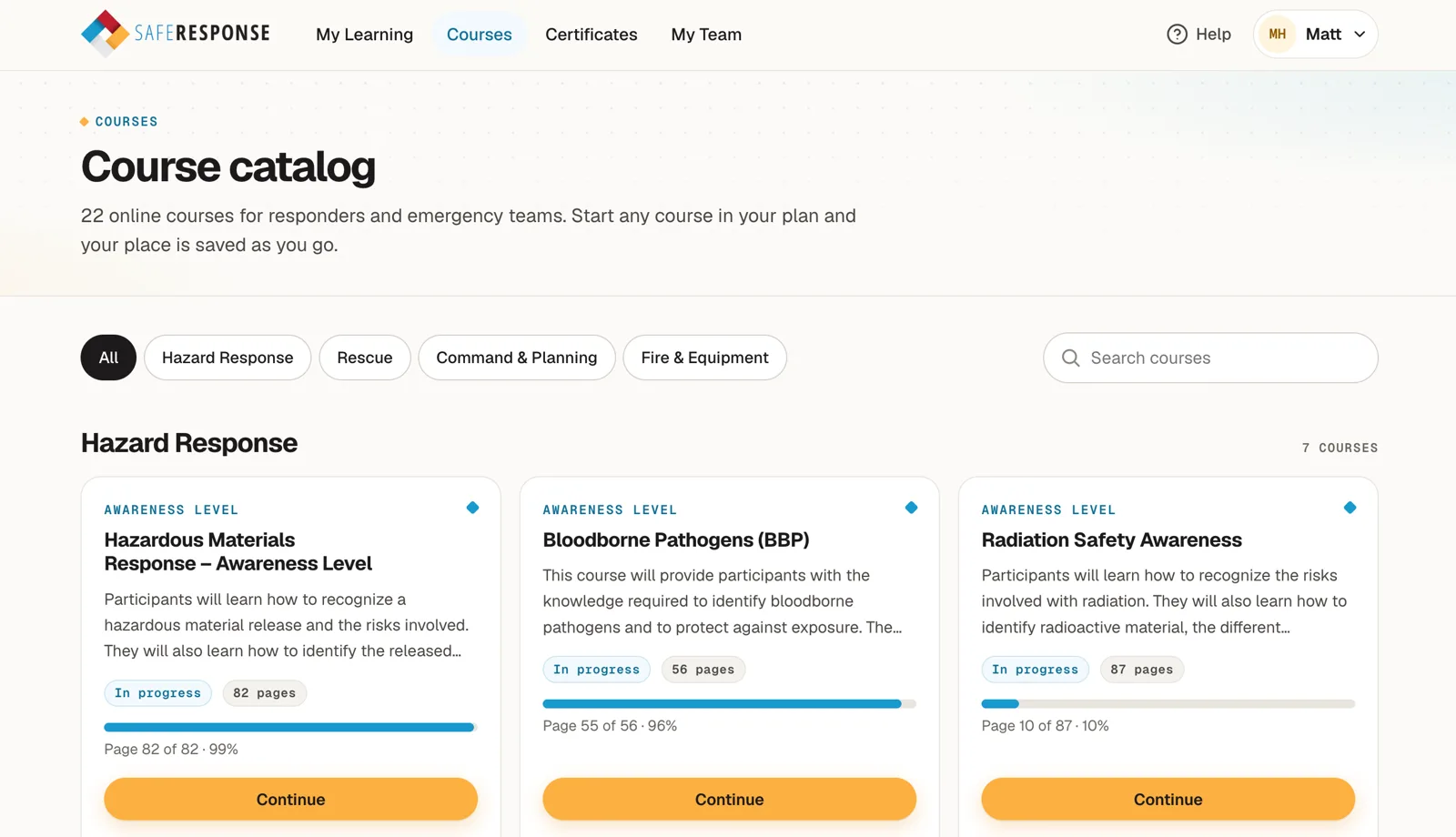
Task: Filter by Fire & Equipment
Action: [704, 358]
